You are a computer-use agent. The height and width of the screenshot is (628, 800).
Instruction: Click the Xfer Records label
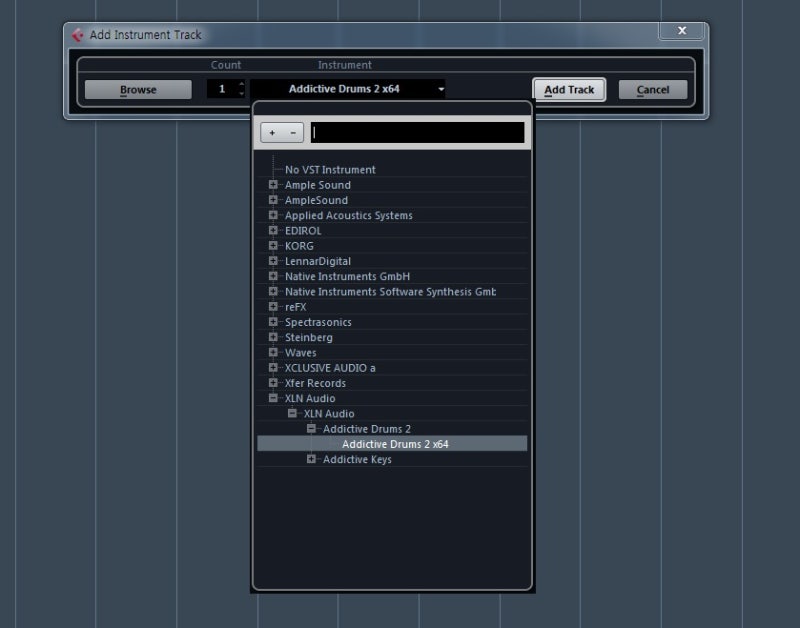315,383
